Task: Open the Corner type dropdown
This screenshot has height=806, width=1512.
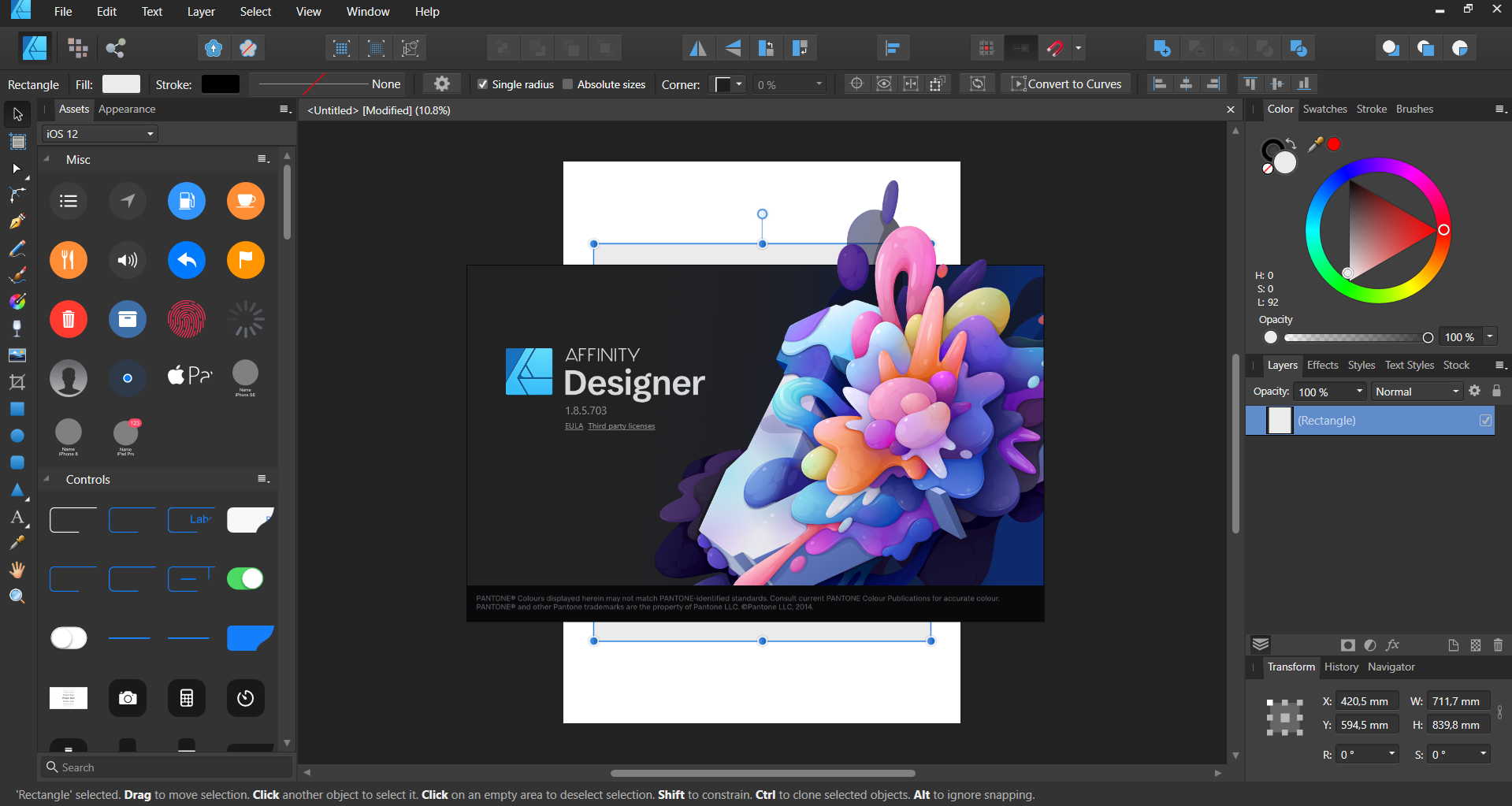Action: click(728, 84)
